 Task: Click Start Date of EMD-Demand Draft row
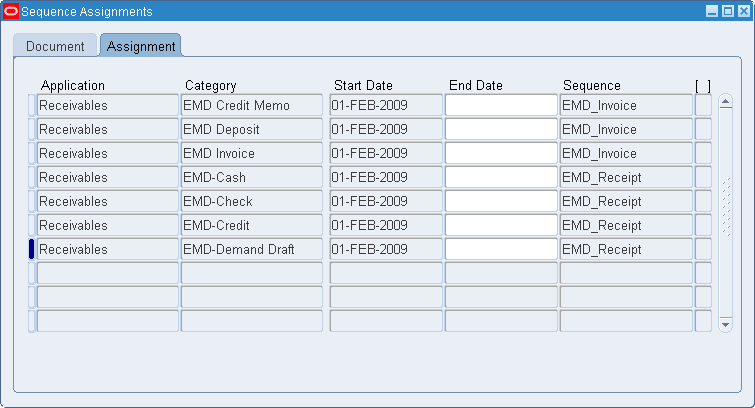[386, 250]
